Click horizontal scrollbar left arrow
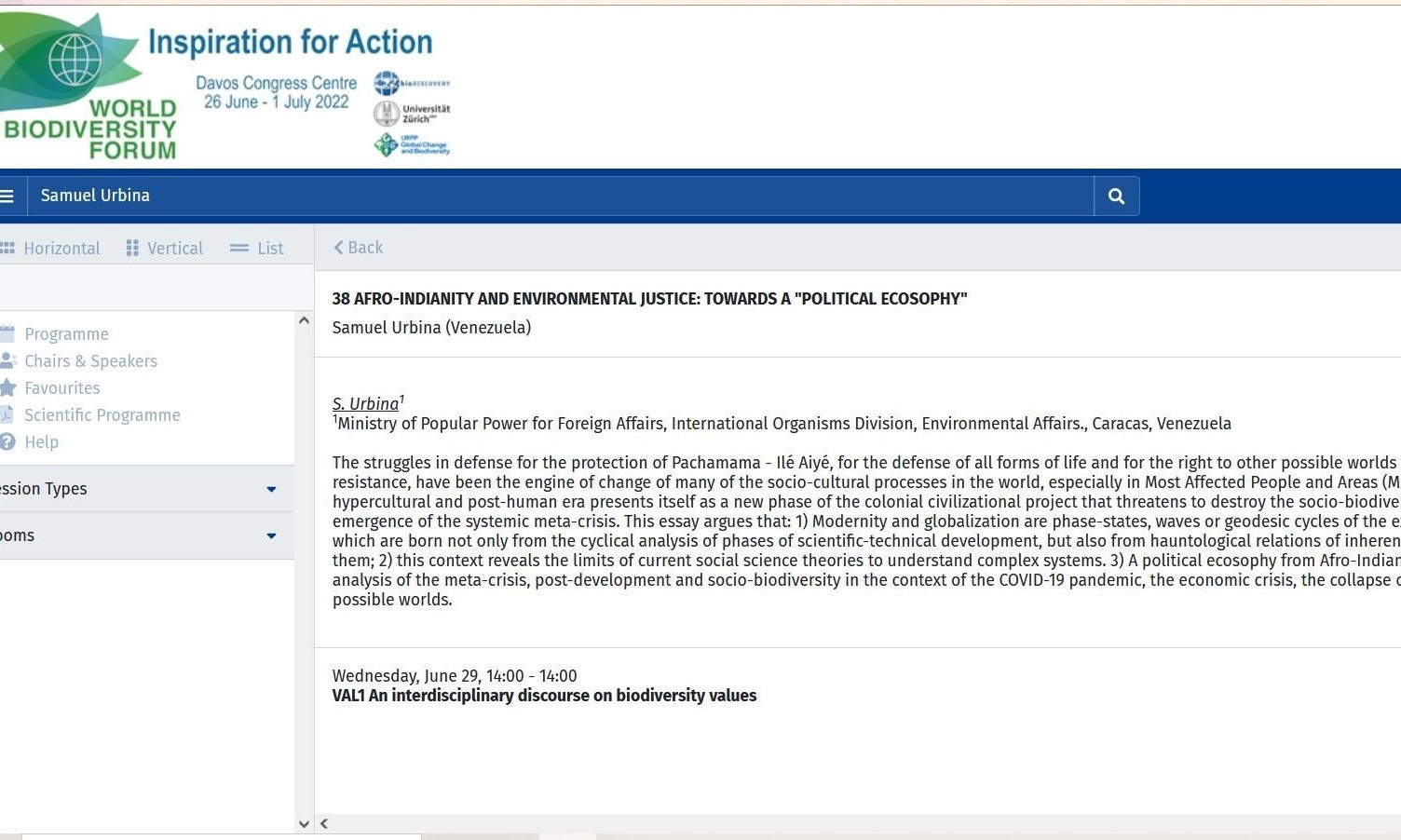The image size is (1401, 840). [x=324, y=824]
